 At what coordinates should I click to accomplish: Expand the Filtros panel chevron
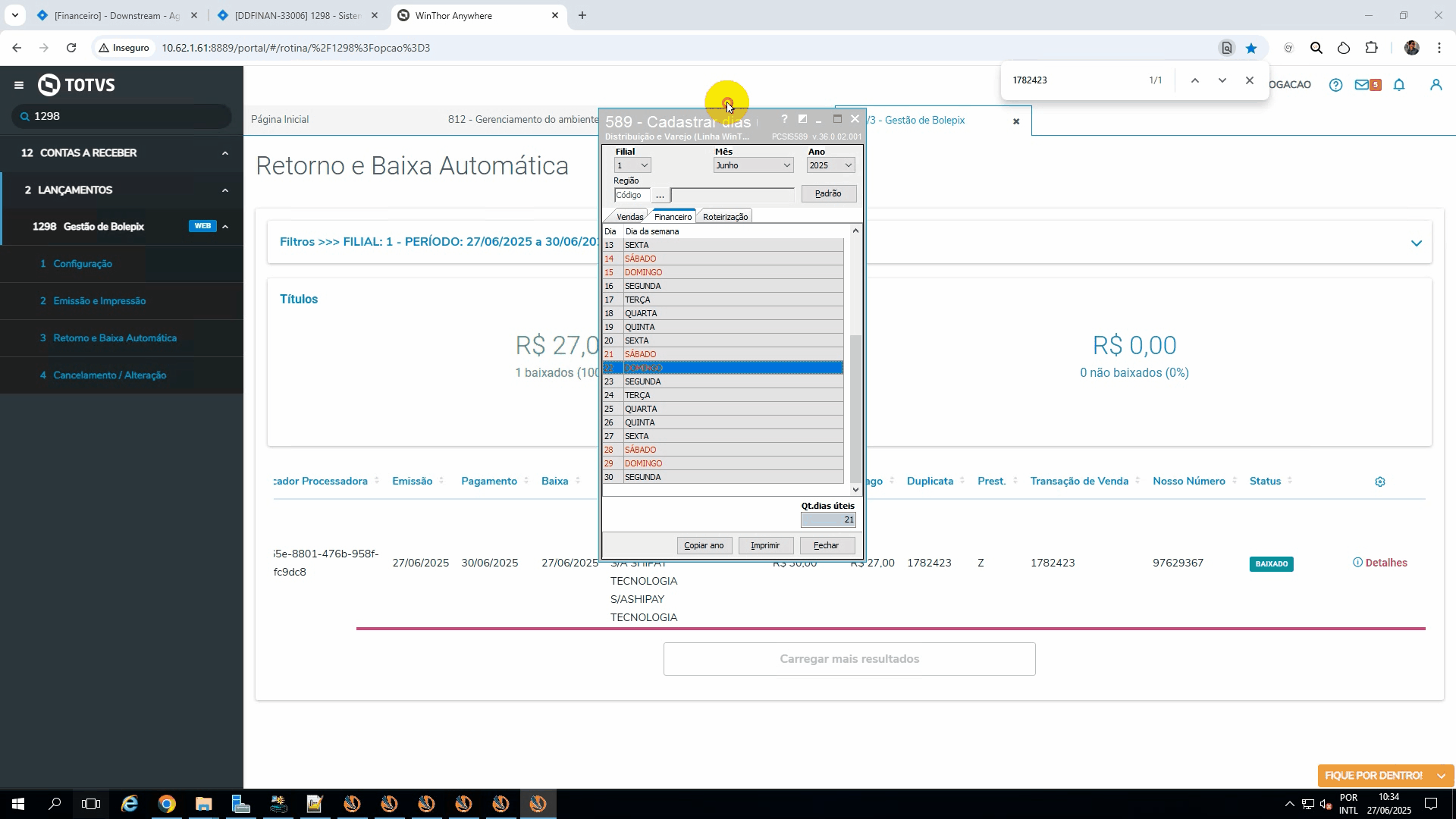1416,243
